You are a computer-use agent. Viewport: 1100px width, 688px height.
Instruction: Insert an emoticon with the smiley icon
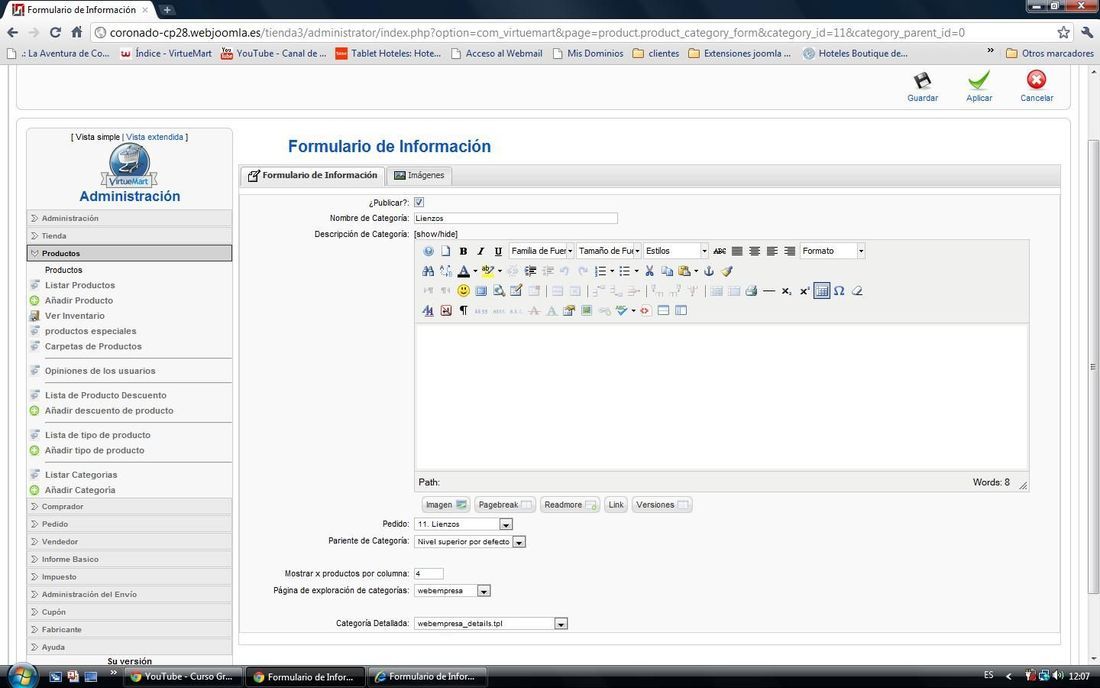(x=463, y=290)
